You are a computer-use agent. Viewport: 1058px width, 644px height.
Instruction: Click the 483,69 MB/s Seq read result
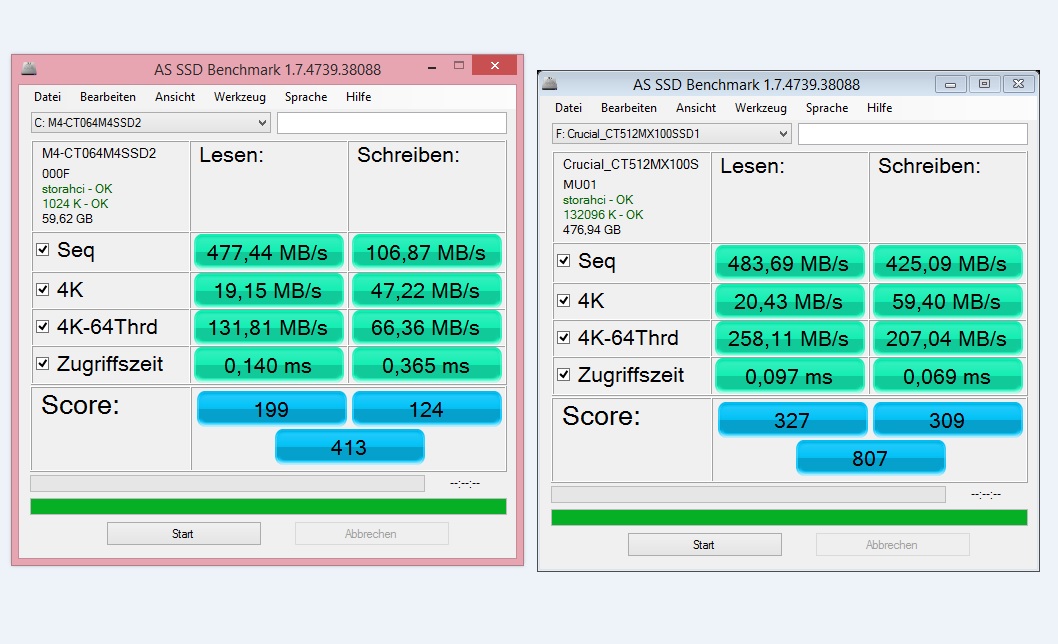789,263
